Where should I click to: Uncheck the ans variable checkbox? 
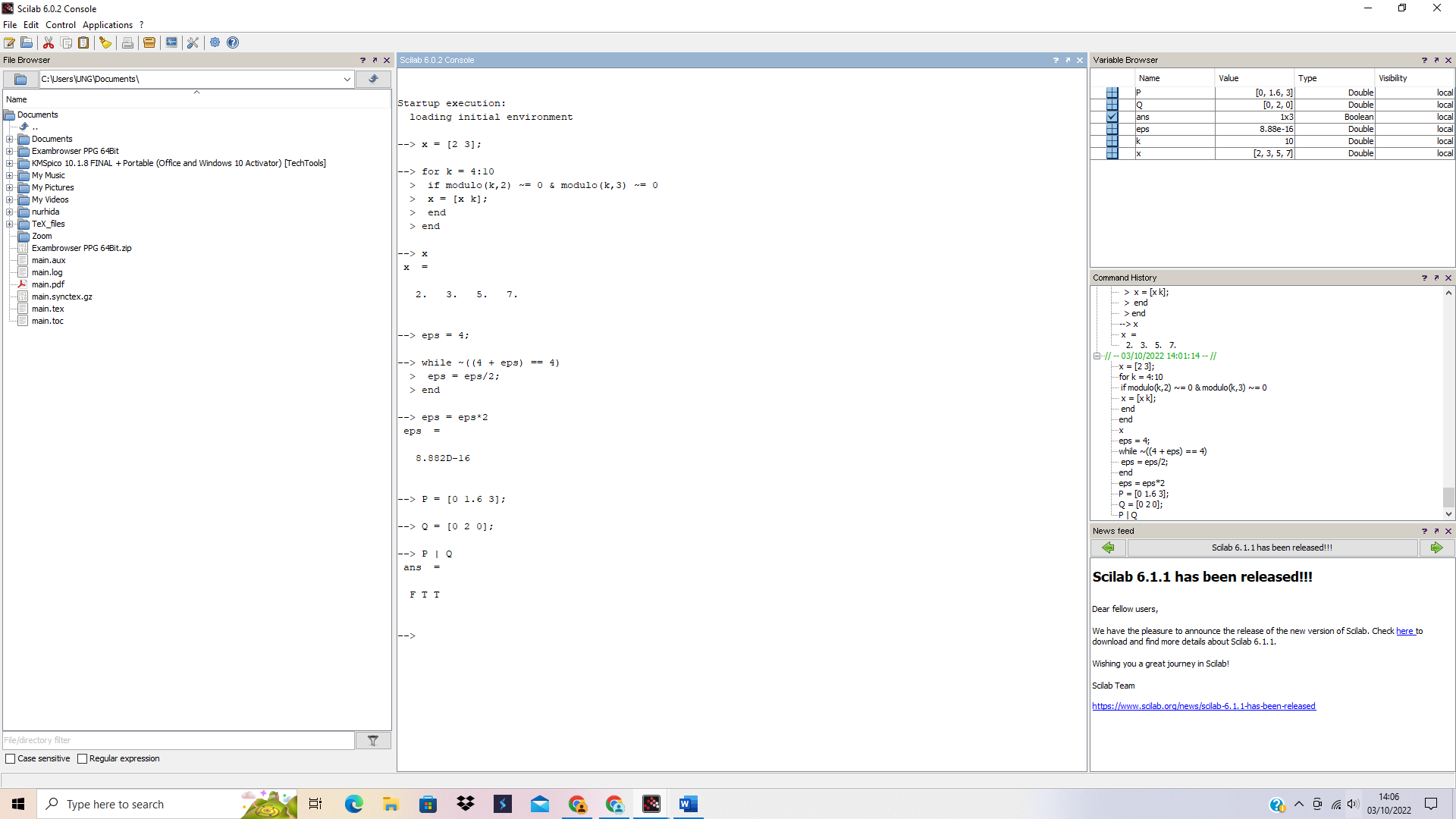click(x=1112, y=117)
